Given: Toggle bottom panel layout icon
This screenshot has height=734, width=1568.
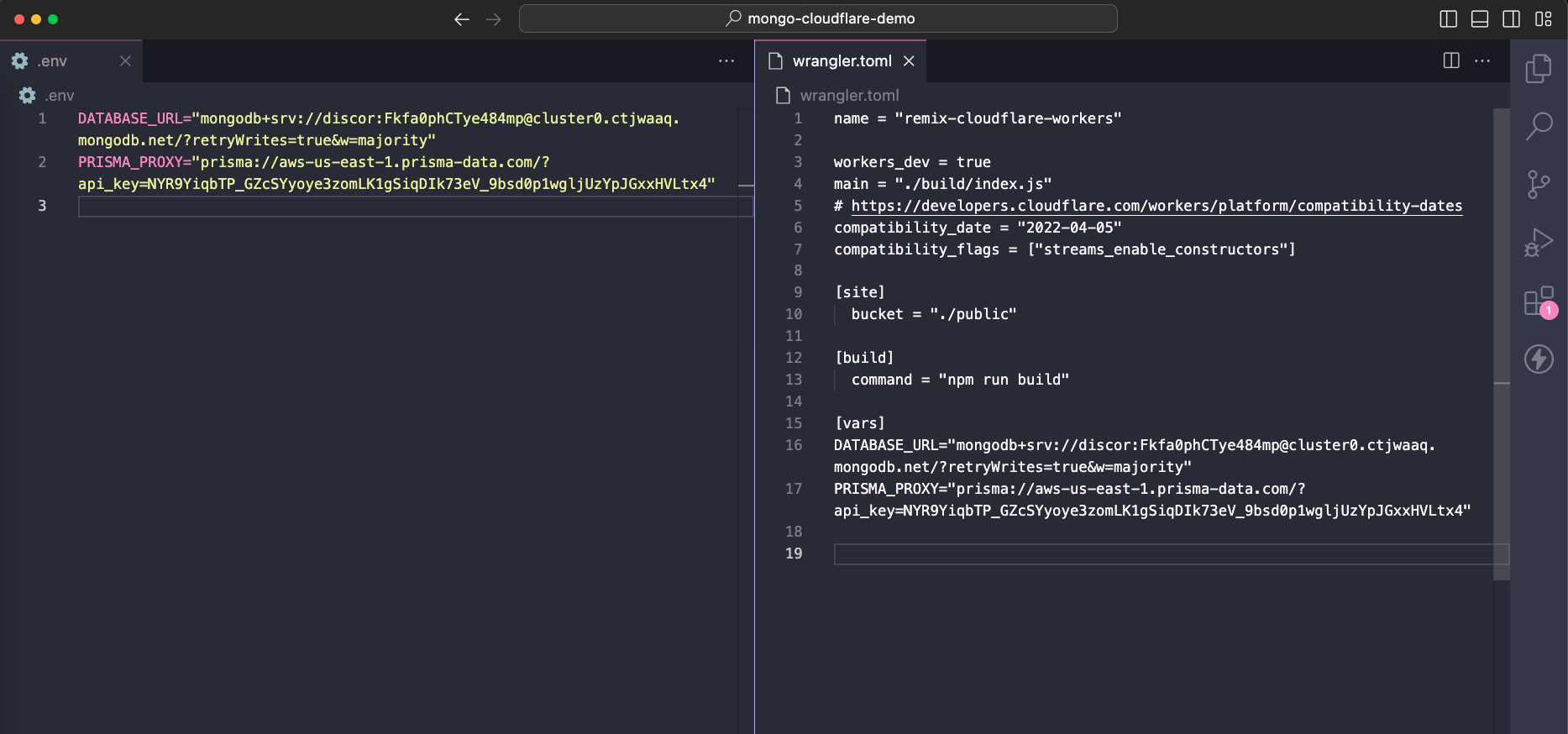Looking at the screenshot, I should [1480, 18].
